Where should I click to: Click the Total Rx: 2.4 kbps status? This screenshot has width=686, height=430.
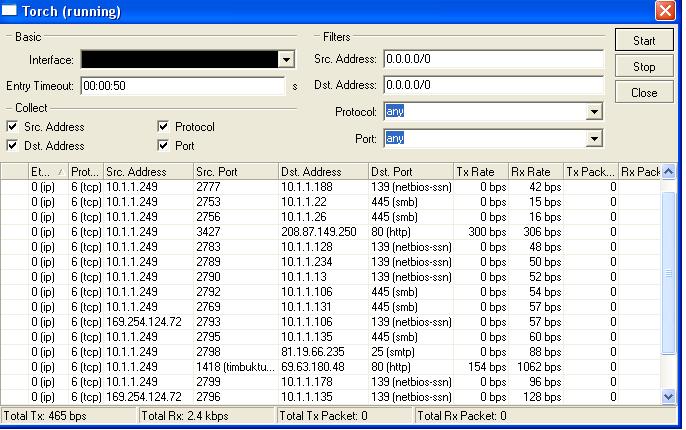tap(207, 416)
